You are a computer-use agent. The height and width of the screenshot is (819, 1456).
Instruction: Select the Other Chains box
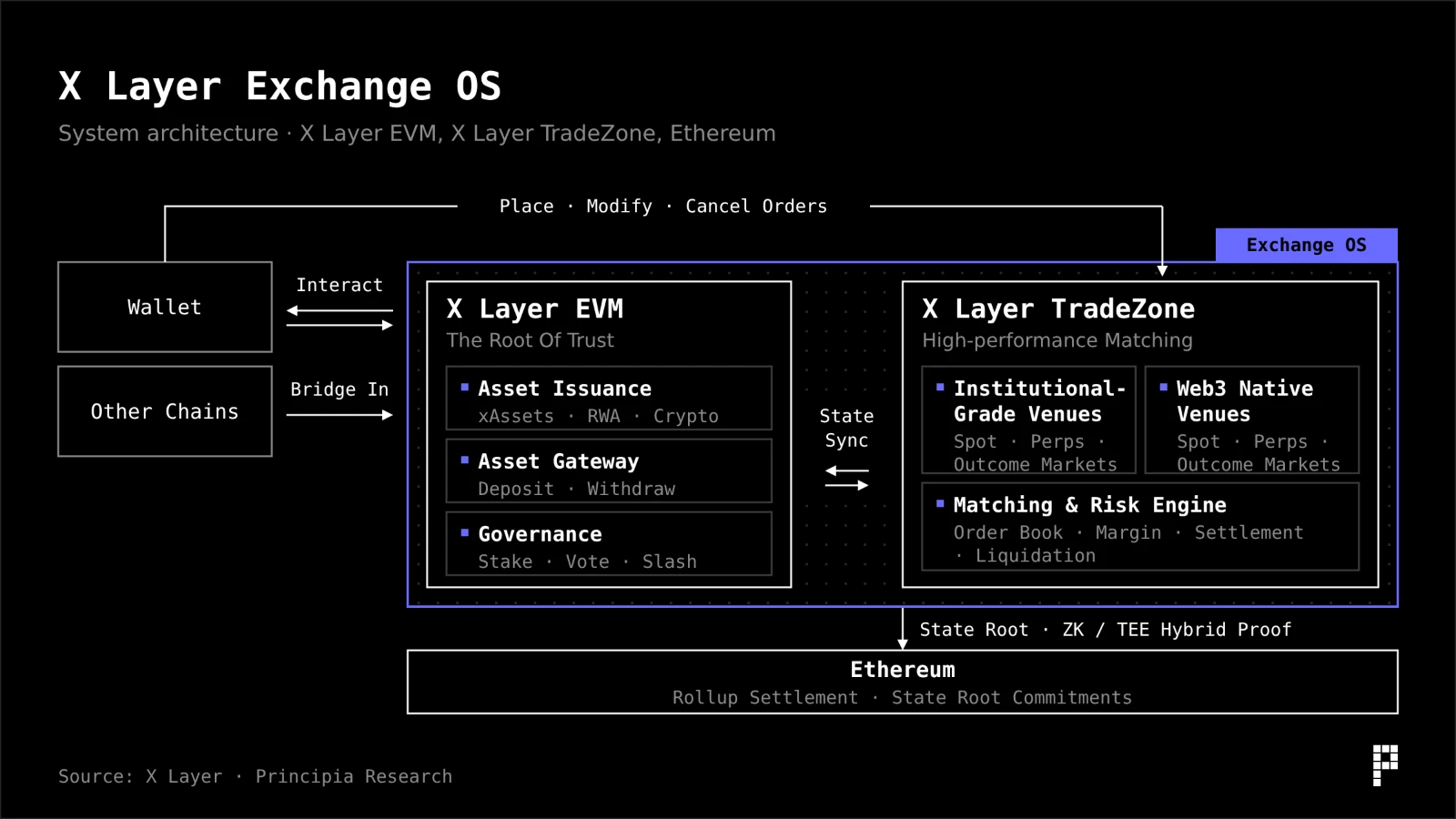(165, 411)
